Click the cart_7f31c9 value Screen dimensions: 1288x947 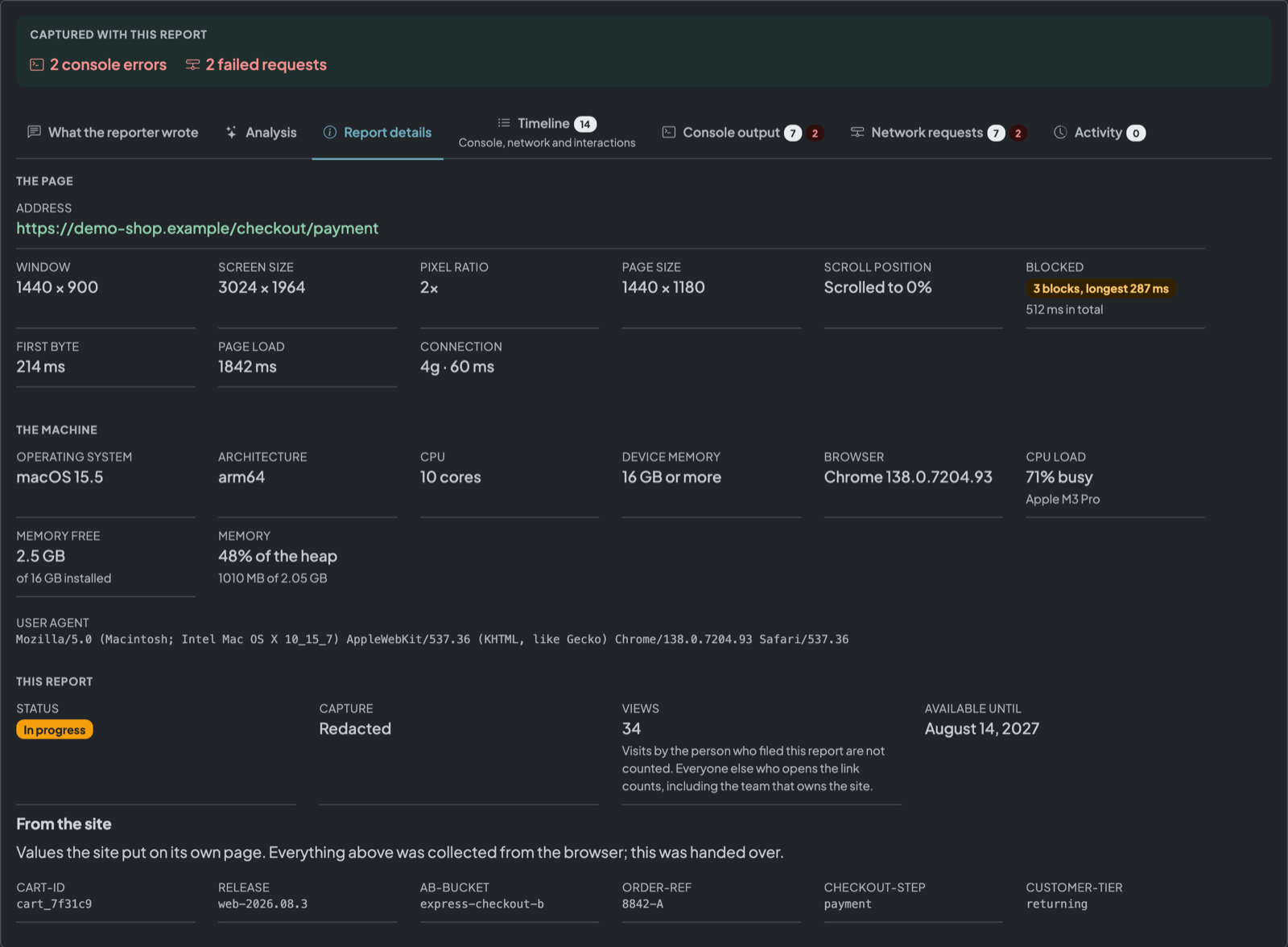[54, 904]
